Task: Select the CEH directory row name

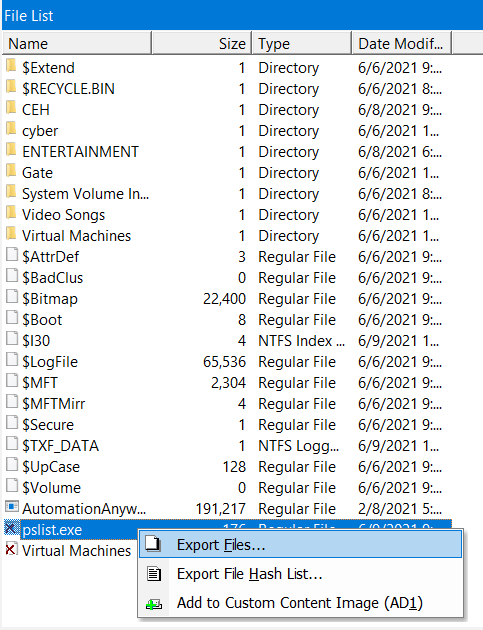Action: point(36,110)
